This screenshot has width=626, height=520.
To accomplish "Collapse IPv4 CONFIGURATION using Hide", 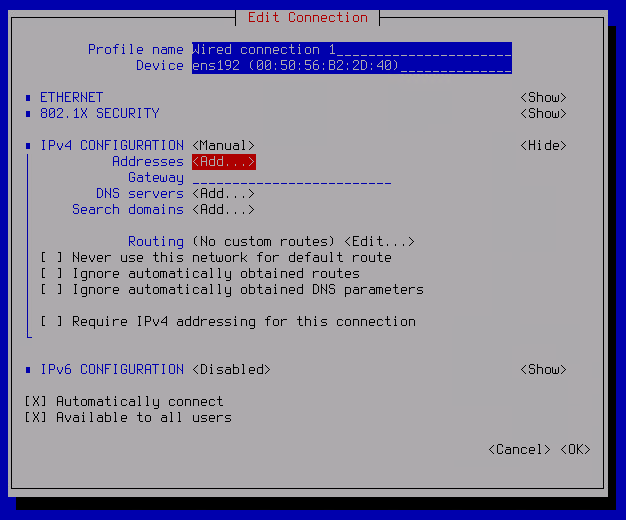I will 543,146.
